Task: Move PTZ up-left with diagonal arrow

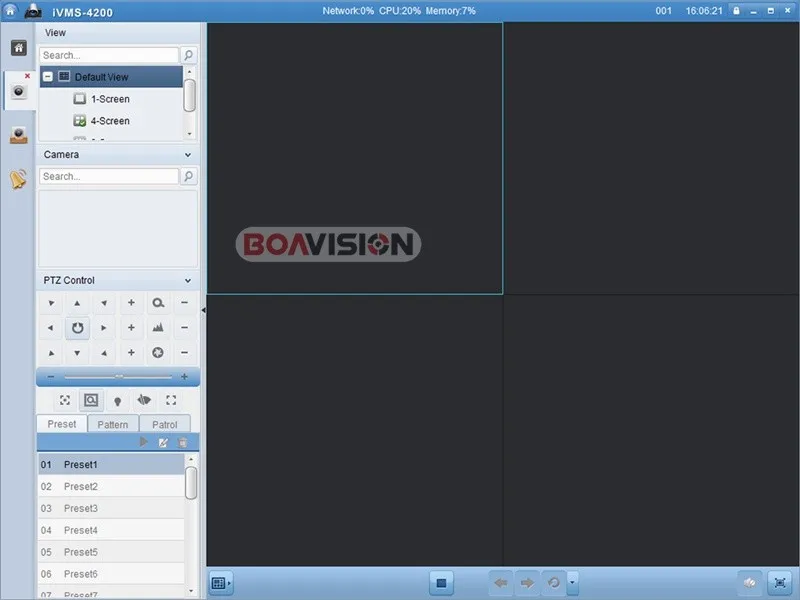Action: pyautogui.click(x=51, y=303)
